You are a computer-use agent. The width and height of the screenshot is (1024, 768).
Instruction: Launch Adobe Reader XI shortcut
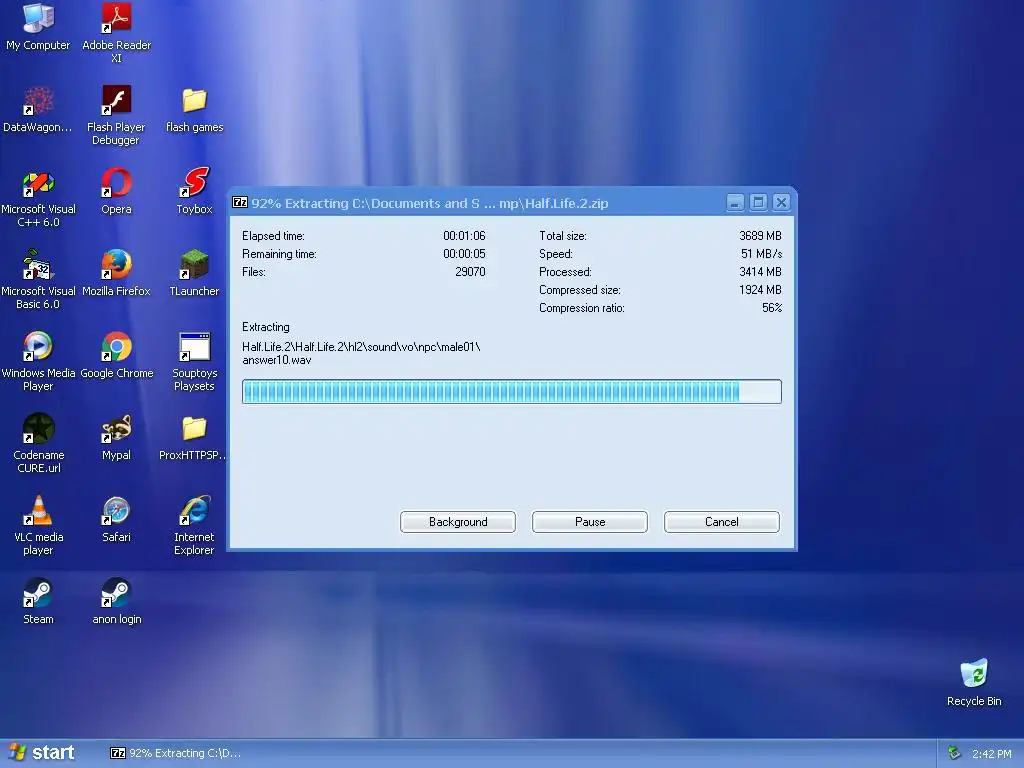[116, 32]
